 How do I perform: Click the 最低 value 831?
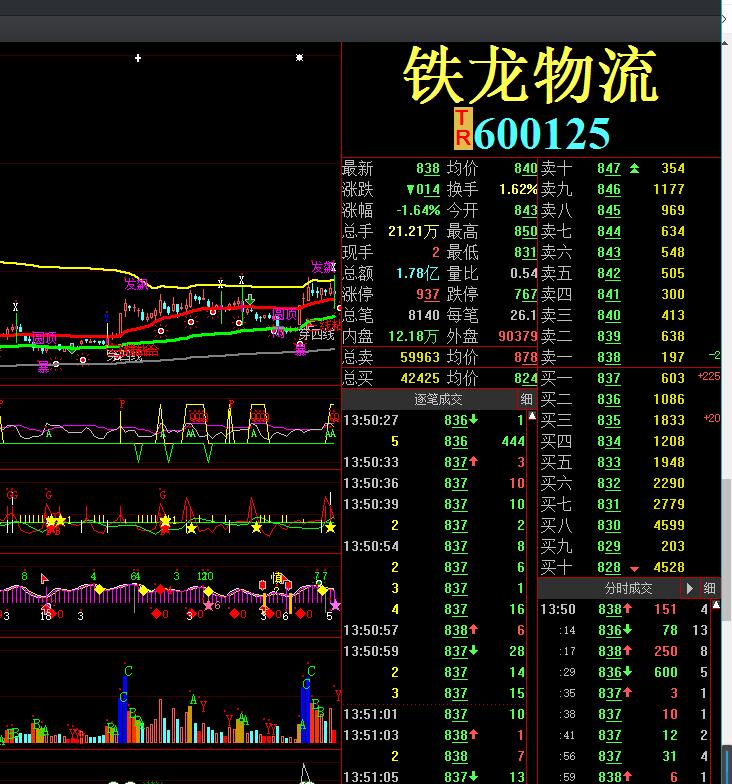tap(526, 252)
